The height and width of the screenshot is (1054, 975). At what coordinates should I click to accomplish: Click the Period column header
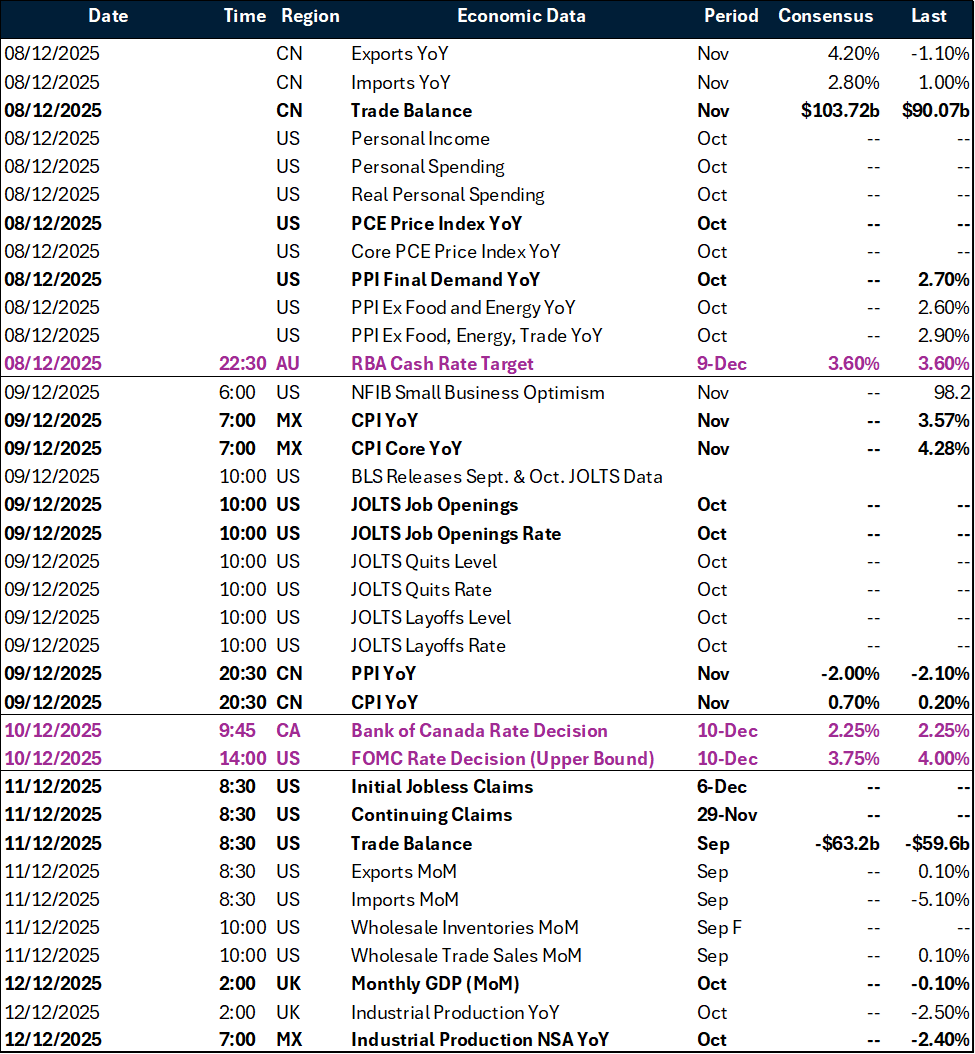pyautogui.click(x=731, y=16)
